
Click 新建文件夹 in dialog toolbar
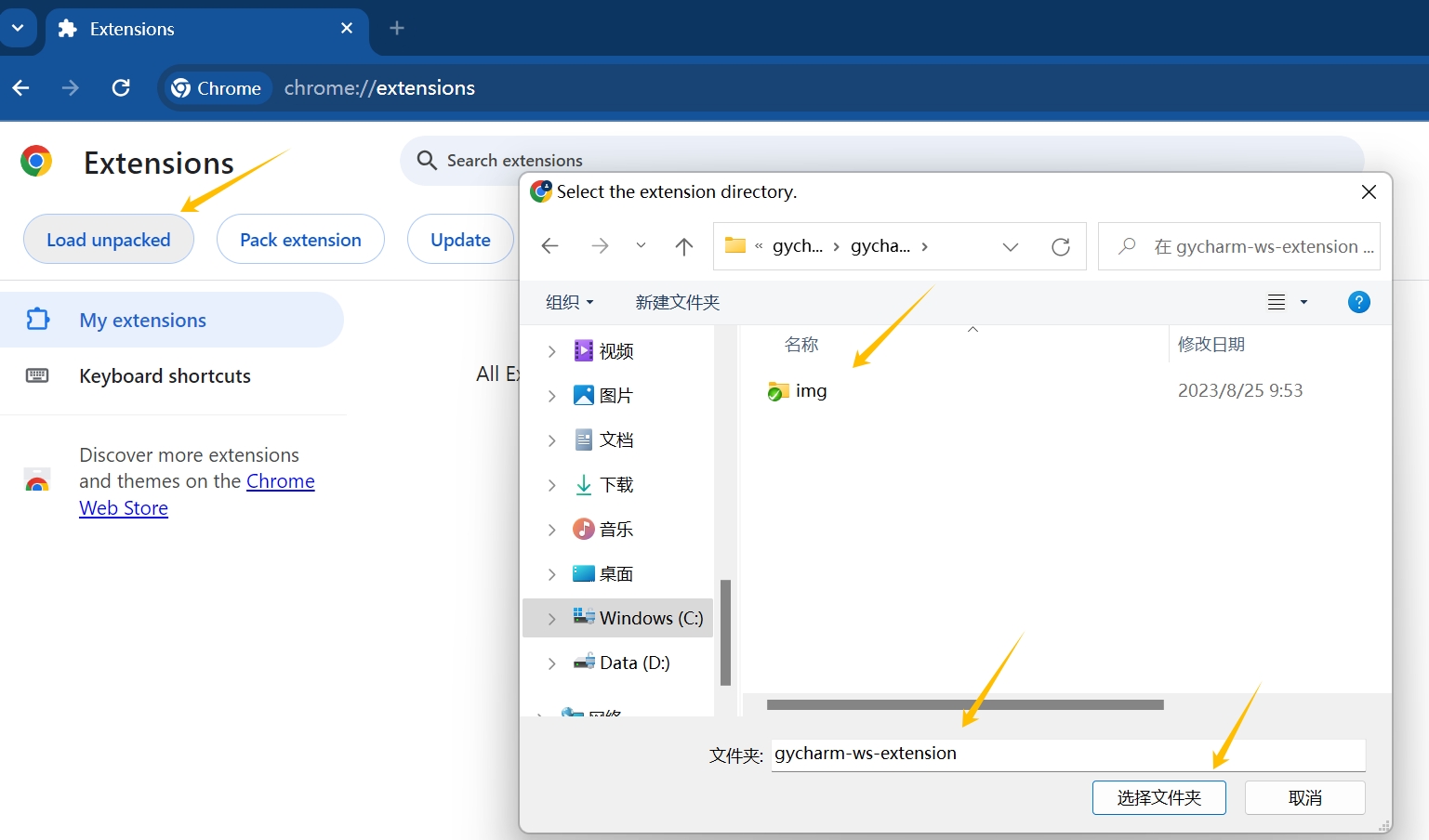(x=678, y=302)
